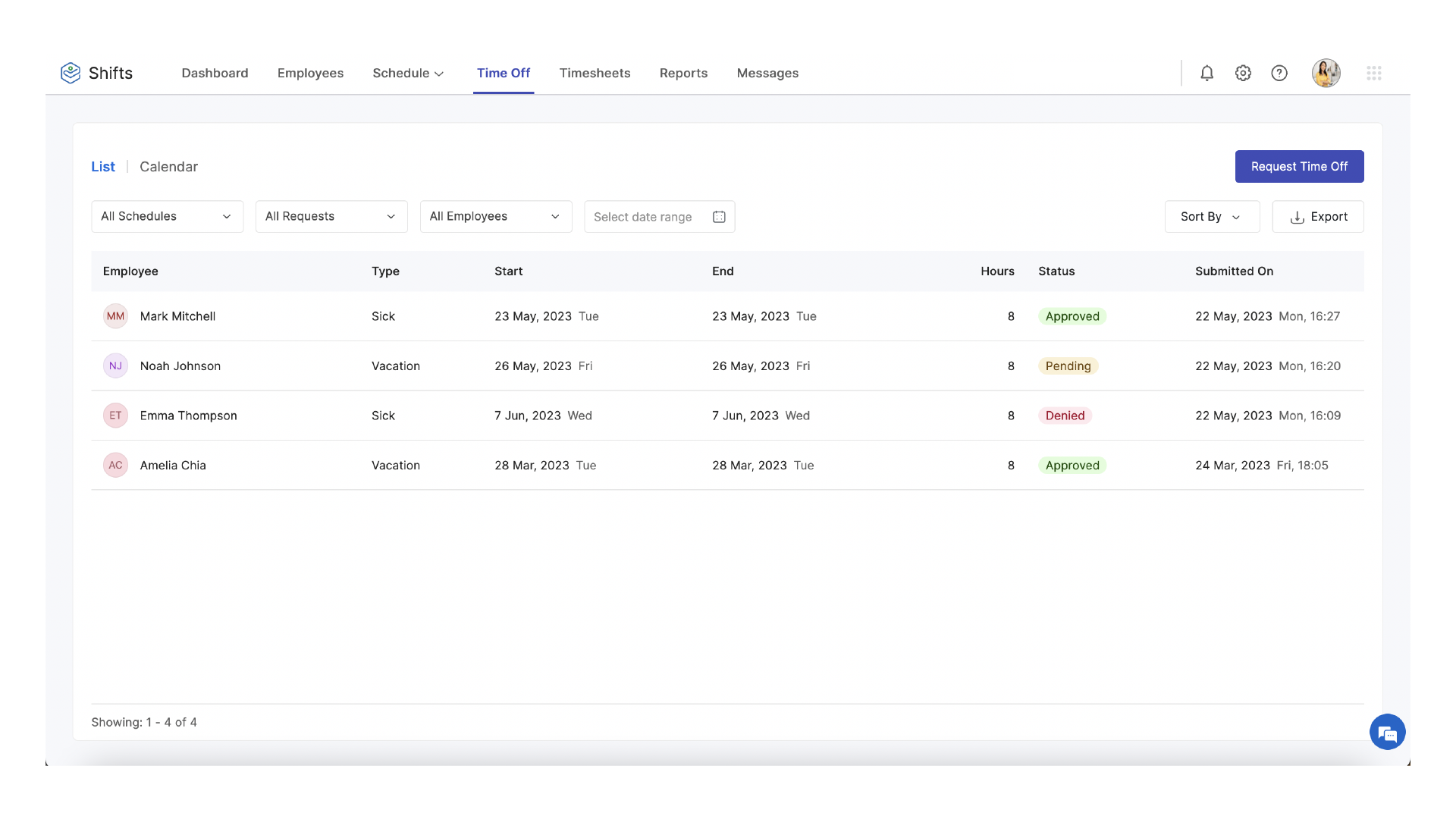Viewport: 1456px width, 819px height.
Task: Click Noah Johnson's name
Action: 180,366
